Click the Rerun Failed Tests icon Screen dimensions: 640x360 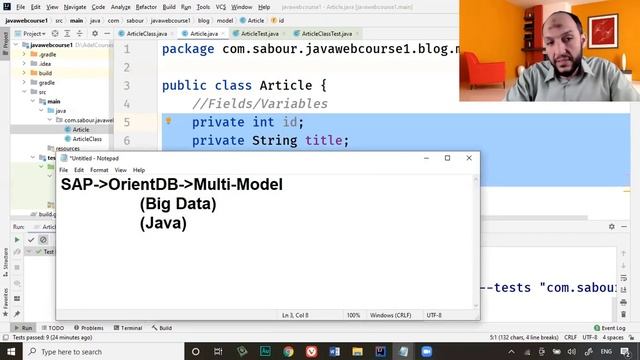tap(17, 252)
